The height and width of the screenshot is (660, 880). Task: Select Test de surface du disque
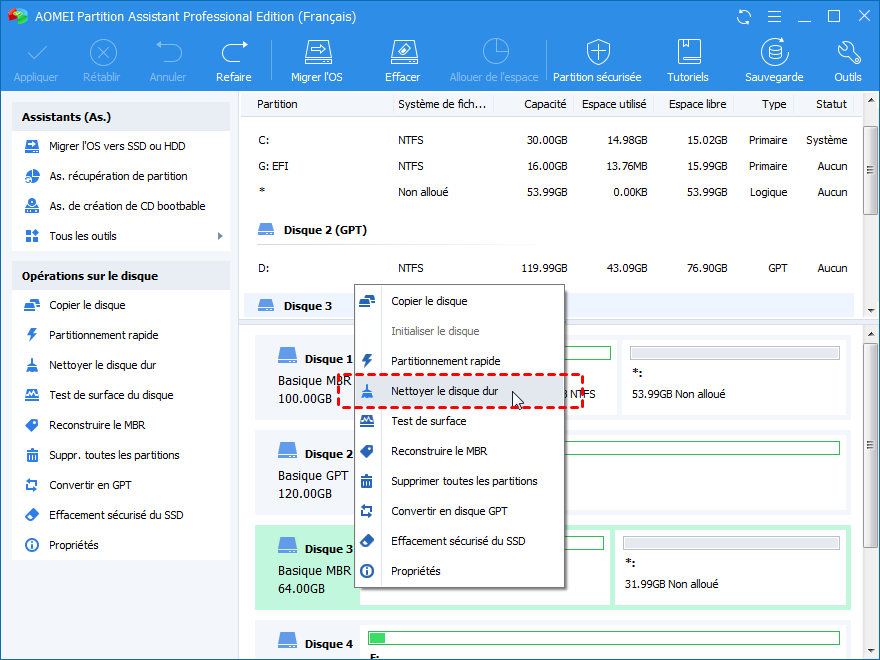tap(111, 395)
